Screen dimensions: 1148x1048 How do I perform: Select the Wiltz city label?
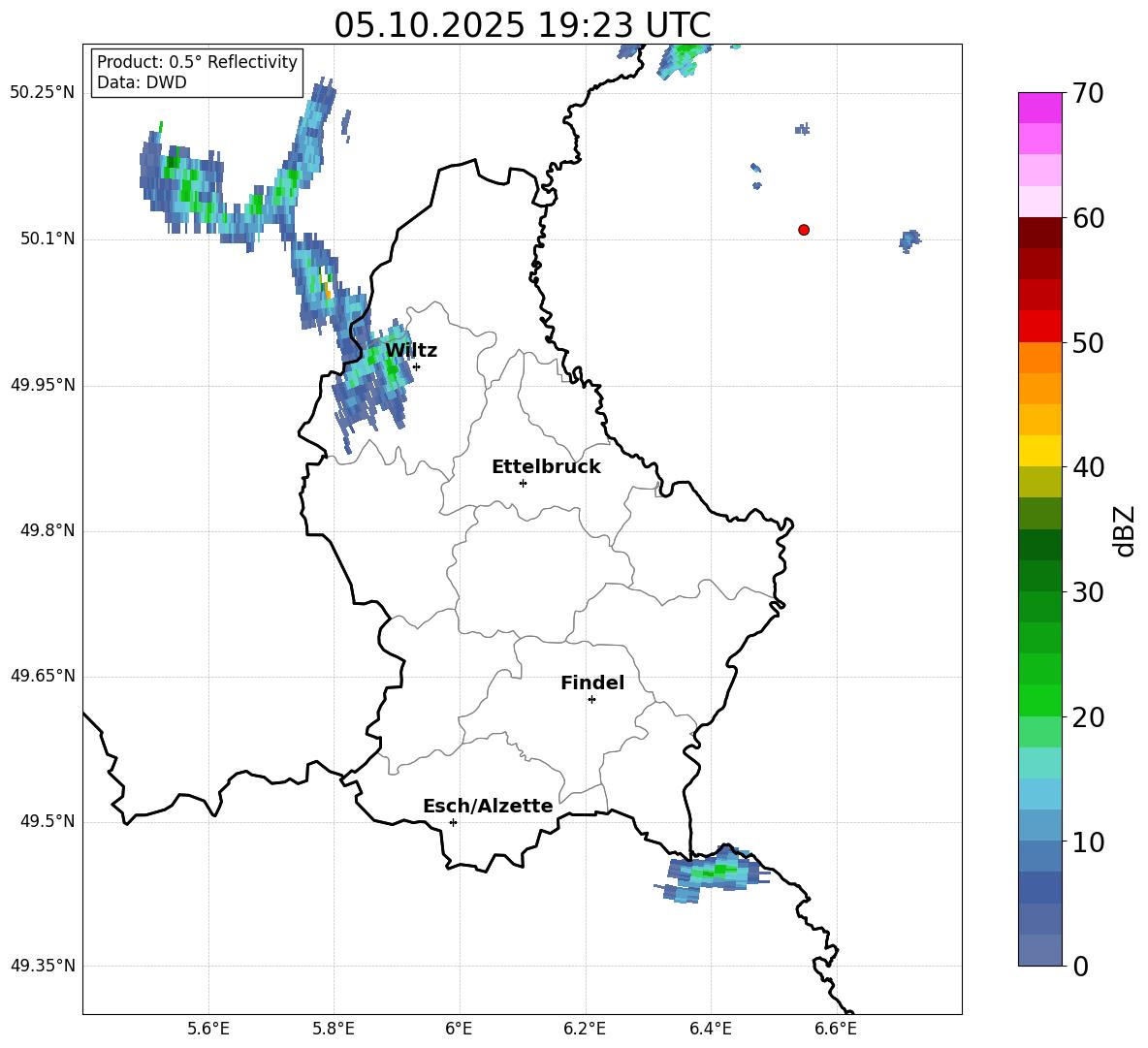pyautogui.click(x=410, y=351)
